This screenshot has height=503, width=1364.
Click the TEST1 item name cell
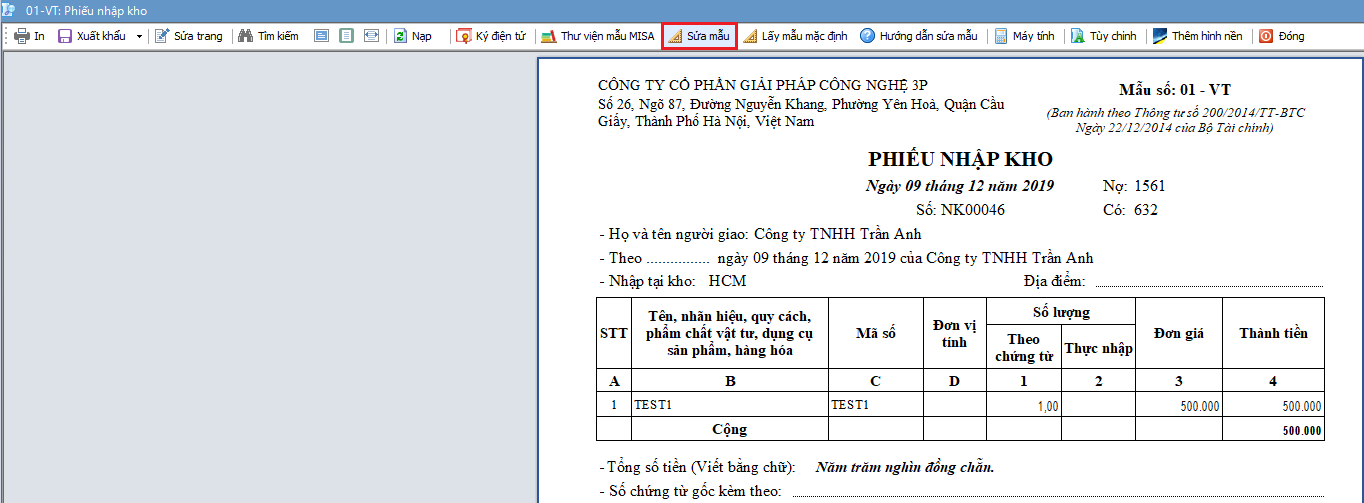tap(653, 406)
